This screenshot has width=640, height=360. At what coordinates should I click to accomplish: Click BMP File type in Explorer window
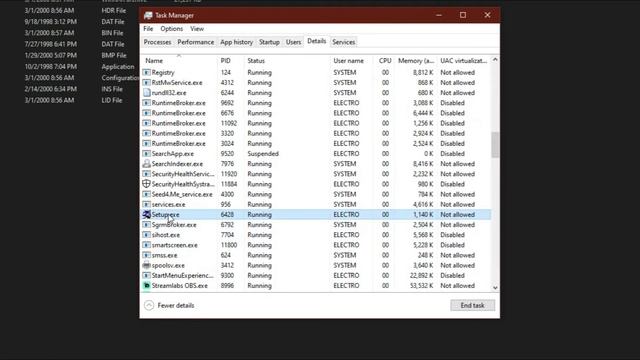[114, 55]
